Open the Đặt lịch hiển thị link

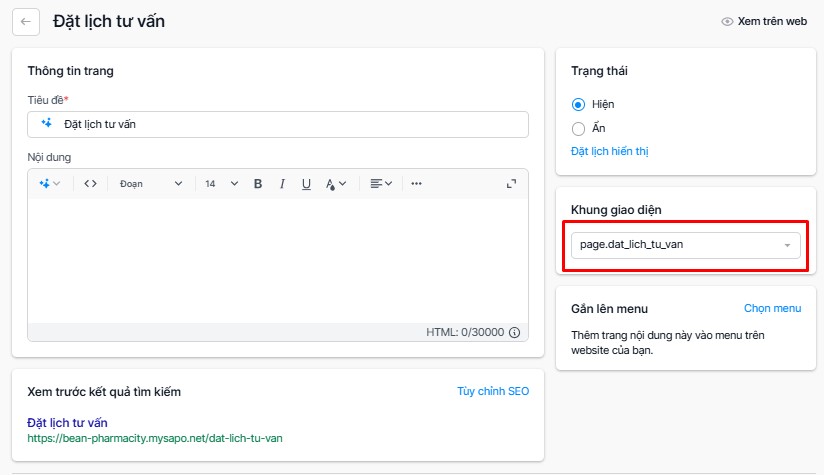tap(610, 151)
